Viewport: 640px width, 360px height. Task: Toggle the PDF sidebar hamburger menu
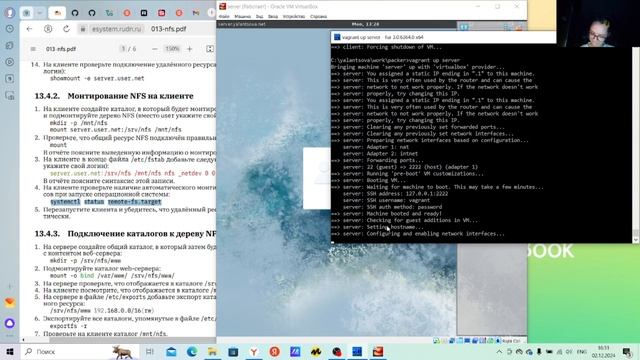tap(33, 49)
